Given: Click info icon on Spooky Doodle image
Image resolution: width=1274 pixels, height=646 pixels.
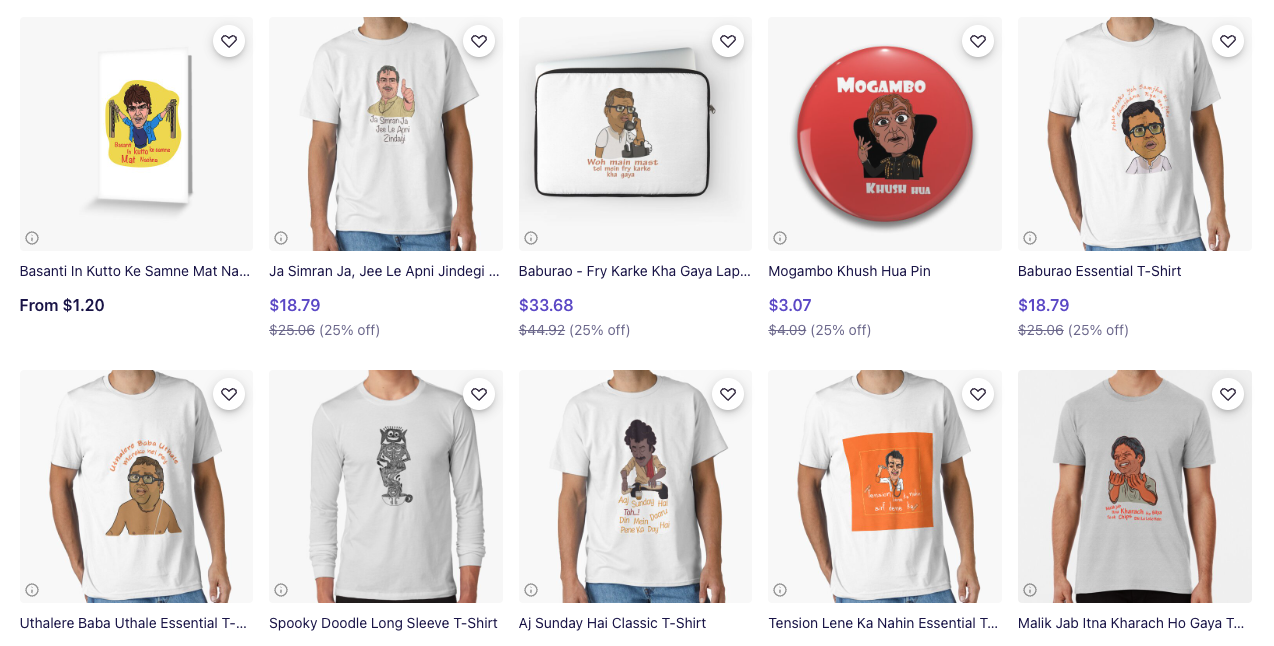Looking at the screenshot, I should click(281, 590).
